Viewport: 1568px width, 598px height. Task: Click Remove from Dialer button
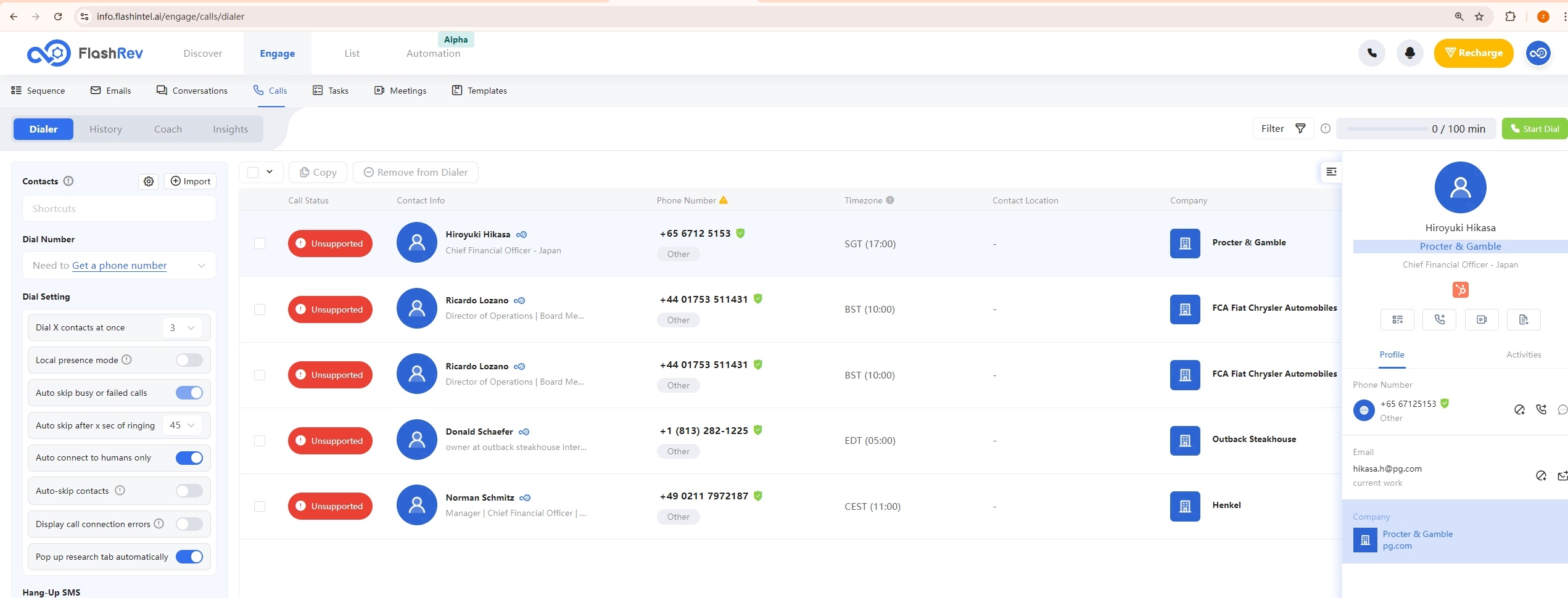point(416,172)
